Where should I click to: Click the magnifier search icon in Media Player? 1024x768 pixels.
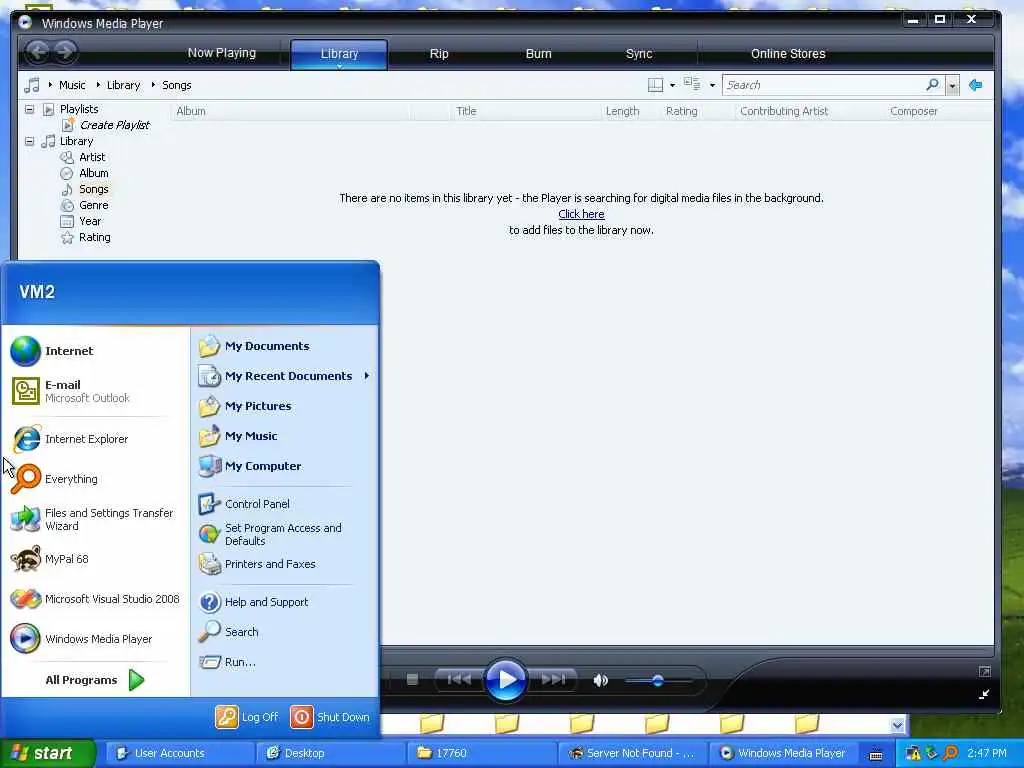click(x=933, y=84)
